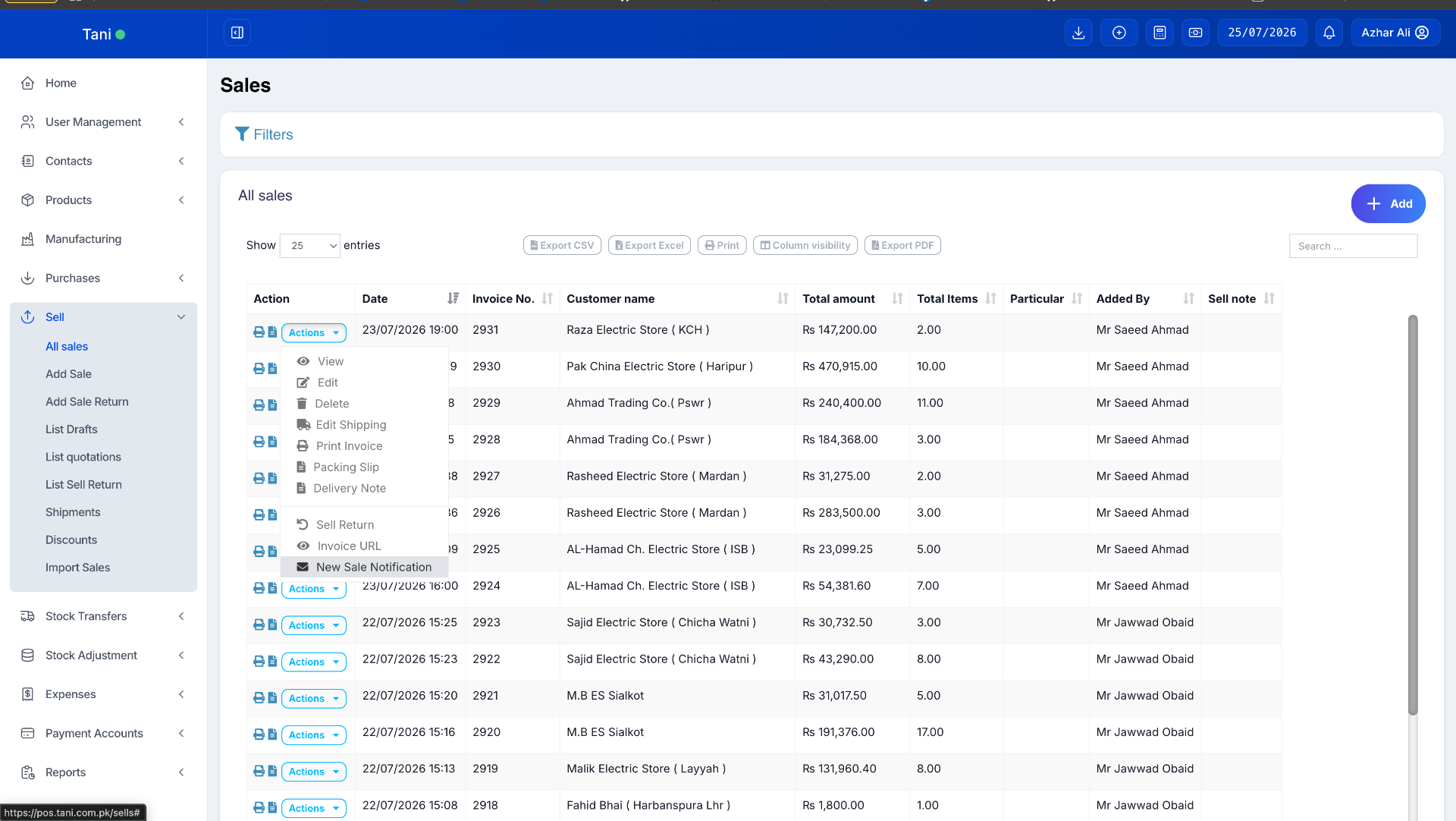Viewport: 1456px width, 821px height.
Task: Select View in the actions menu
Action: pyautogui.click(x=364, y=361)
